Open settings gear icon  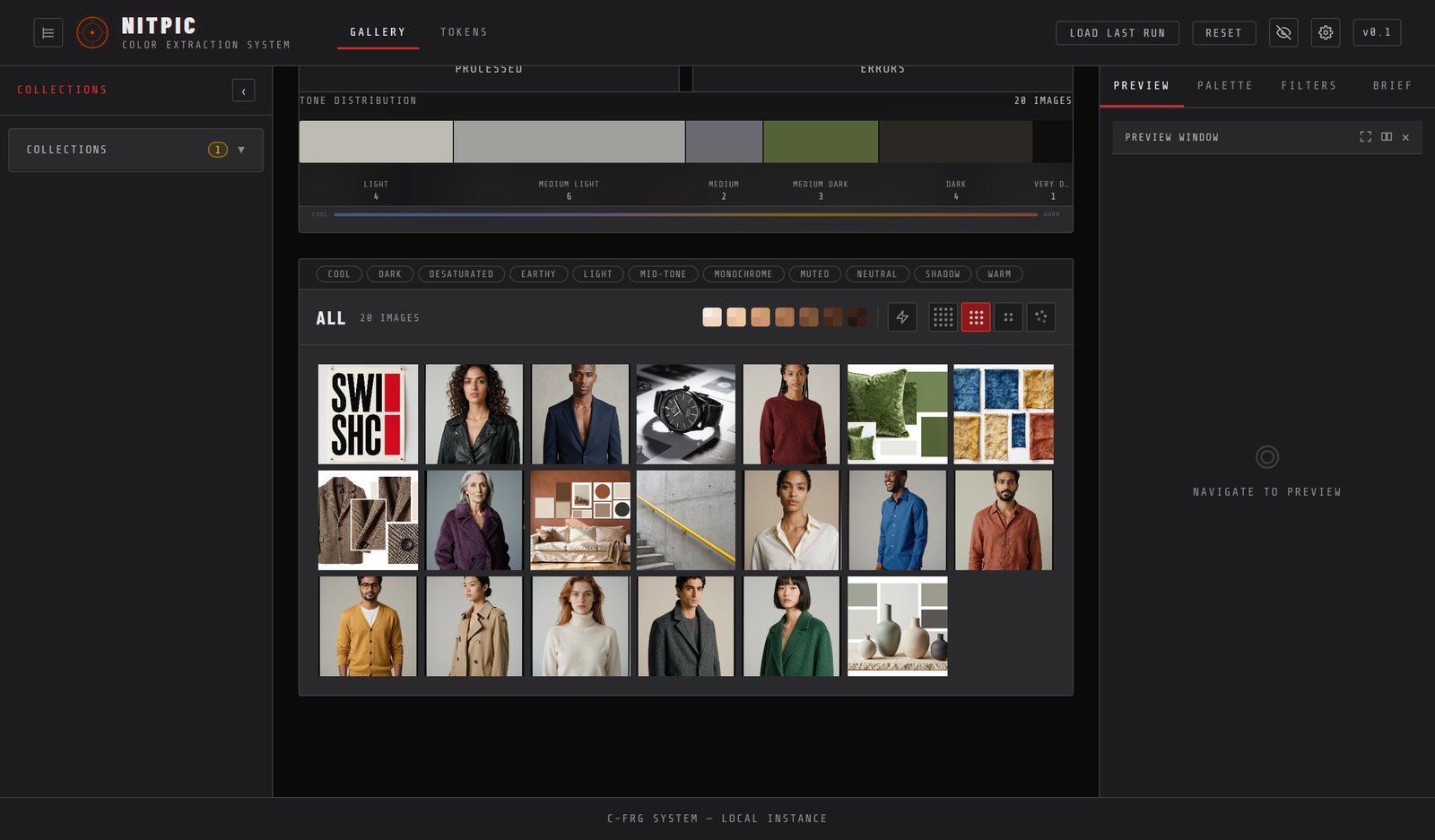pyautogui.click(x=1326, y=32)
